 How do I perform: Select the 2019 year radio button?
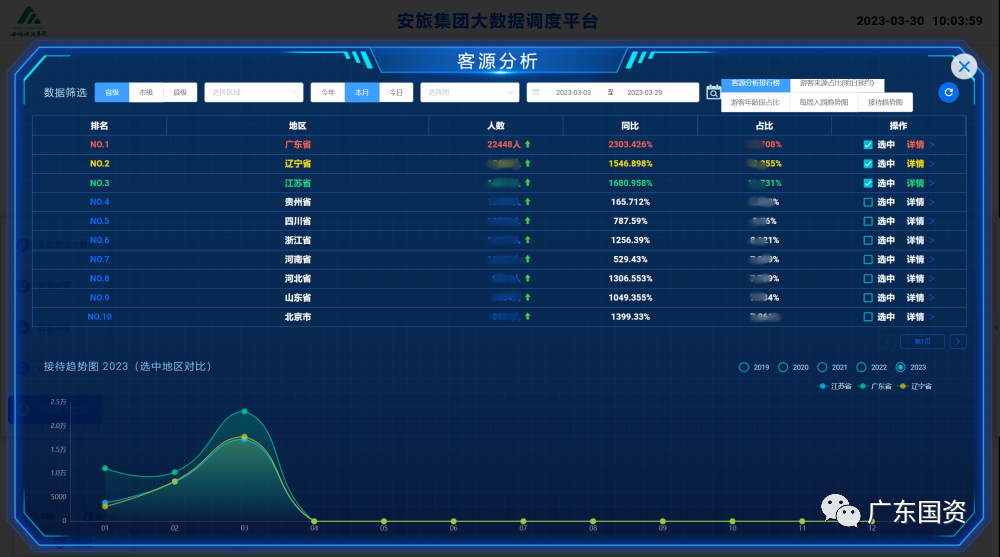point(744,368)
